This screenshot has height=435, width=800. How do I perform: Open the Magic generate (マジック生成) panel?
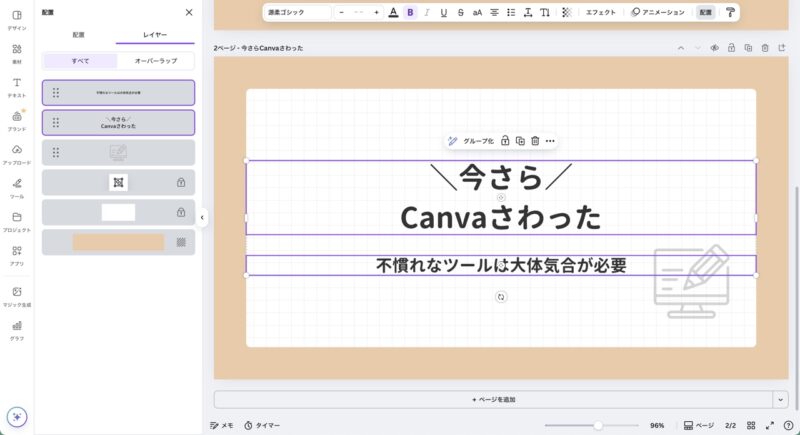17,297
